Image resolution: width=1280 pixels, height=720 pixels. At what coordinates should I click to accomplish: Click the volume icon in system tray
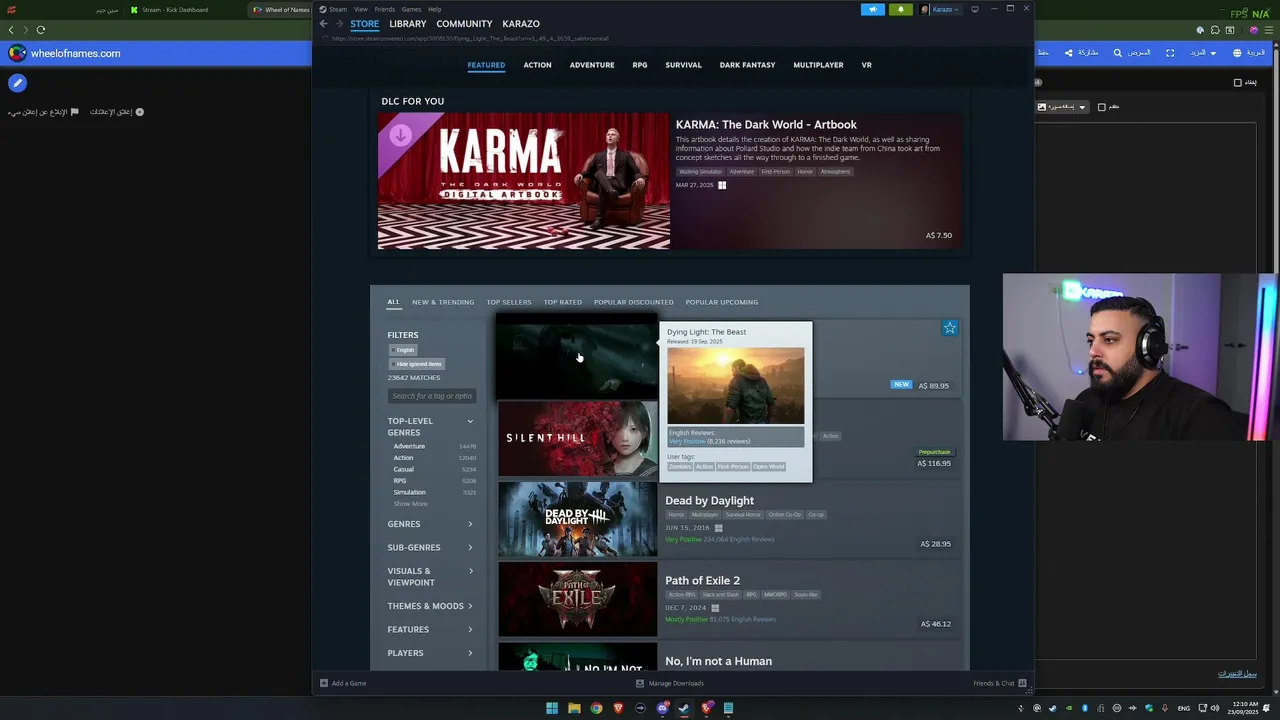1215,708
